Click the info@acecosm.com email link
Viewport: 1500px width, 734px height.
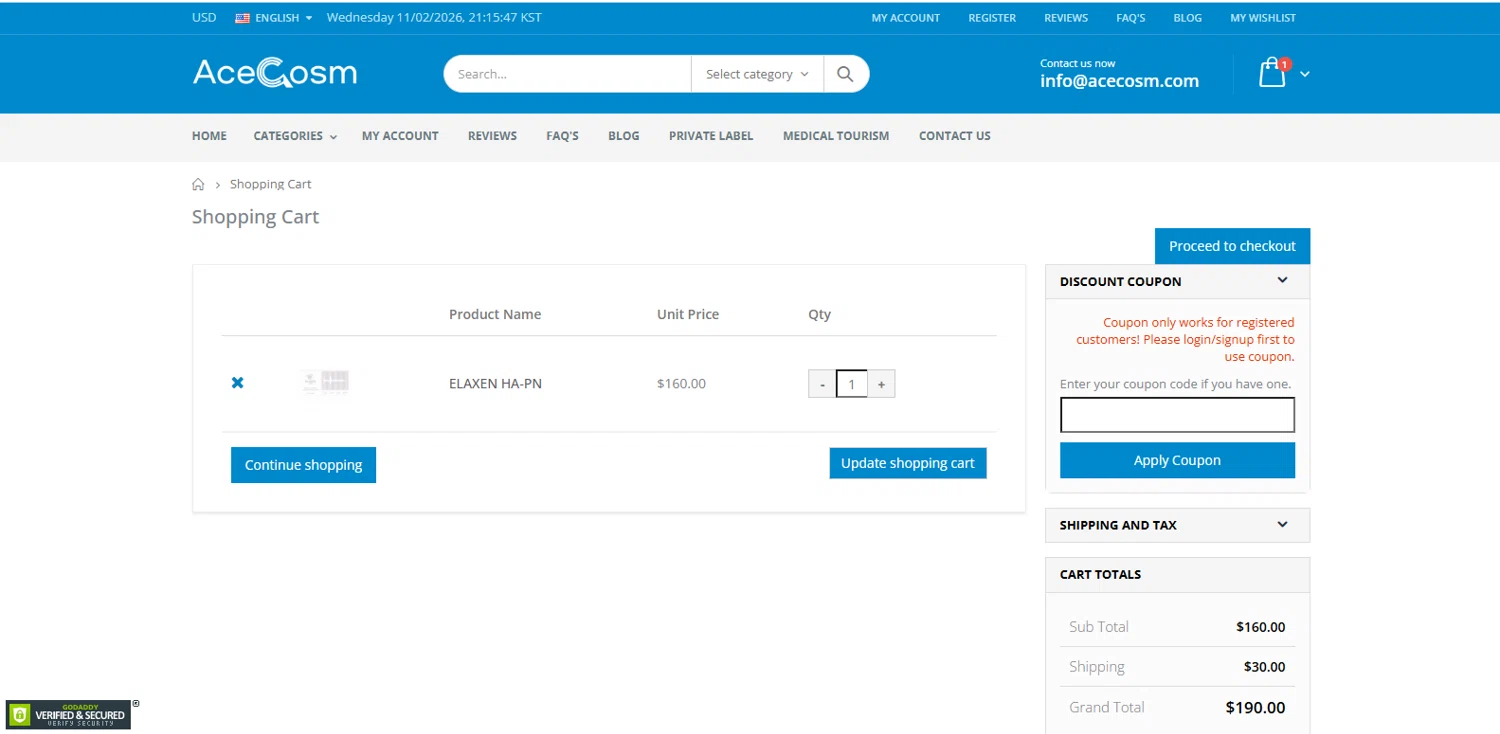pos(1119,81)
